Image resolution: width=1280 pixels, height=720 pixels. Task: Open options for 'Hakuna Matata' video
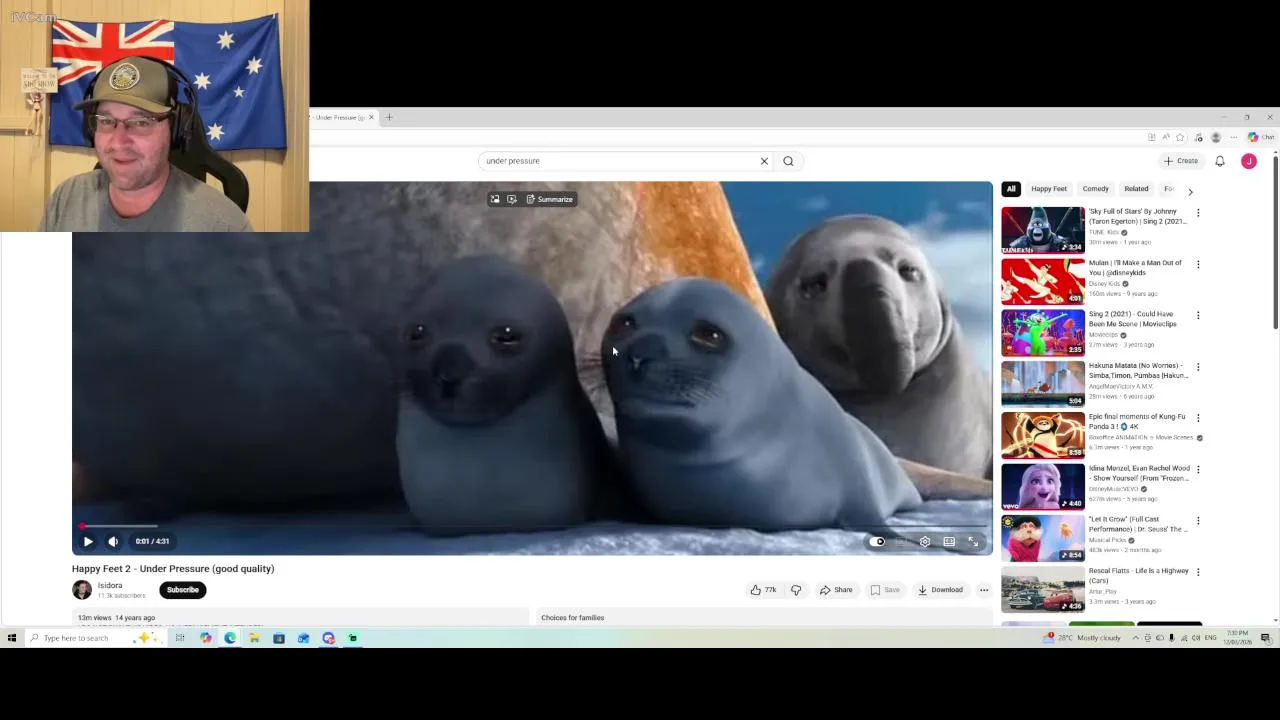tap(1198, 367)
